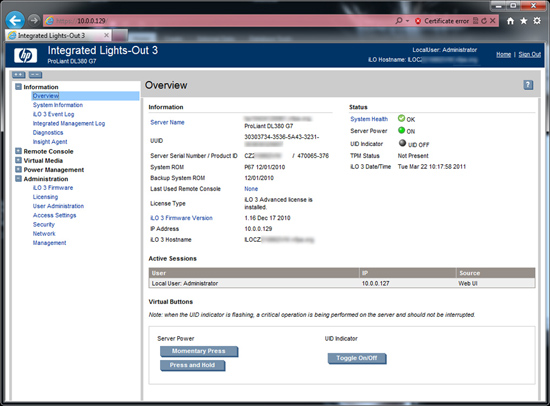
Task: Click the Press and Hold button
Action: (192, 365)
